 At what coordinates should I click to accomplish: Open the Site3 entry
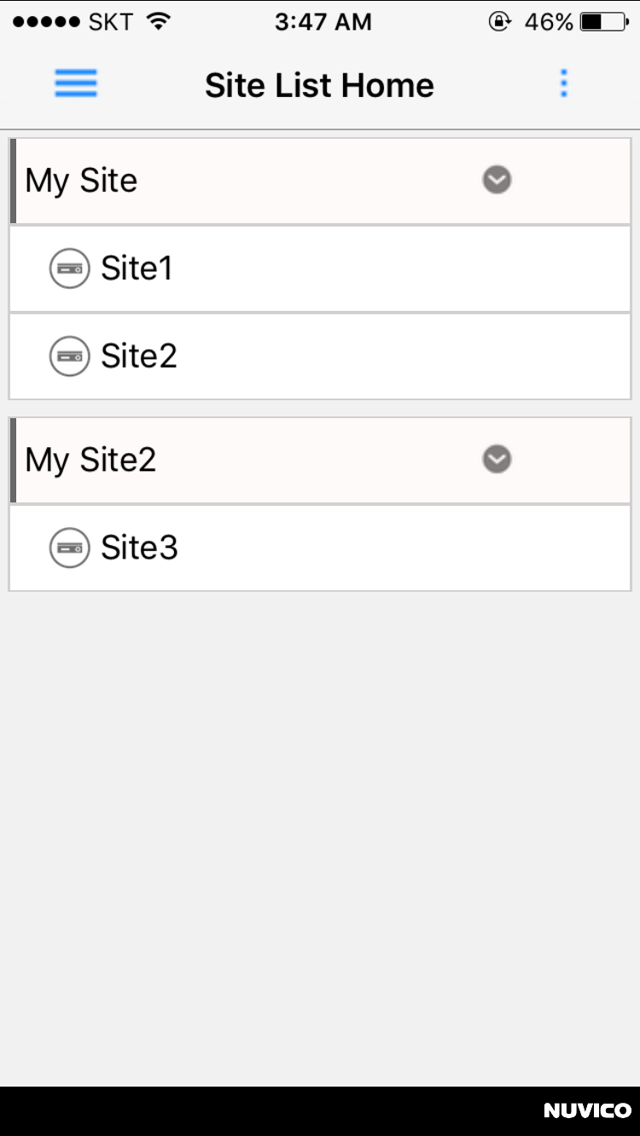pos(139,548)
